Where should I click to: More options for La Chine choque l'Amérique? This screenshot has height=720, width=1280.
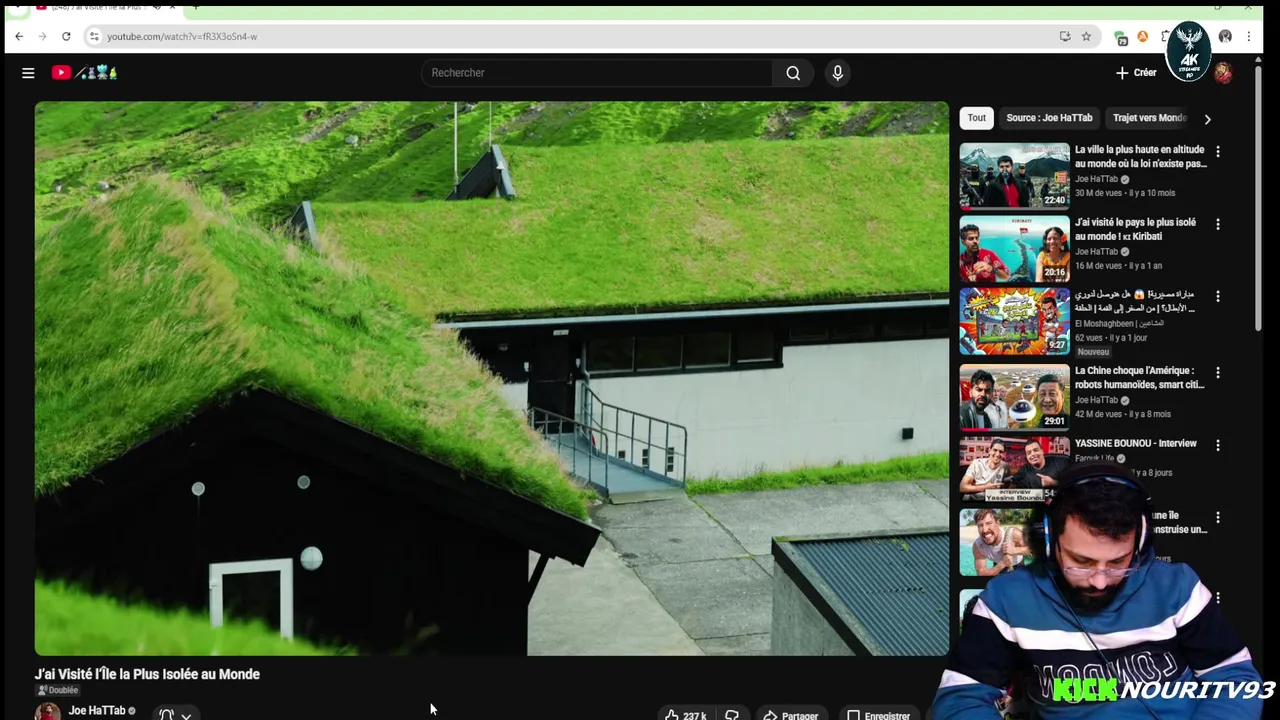[x=1218, y=371]
